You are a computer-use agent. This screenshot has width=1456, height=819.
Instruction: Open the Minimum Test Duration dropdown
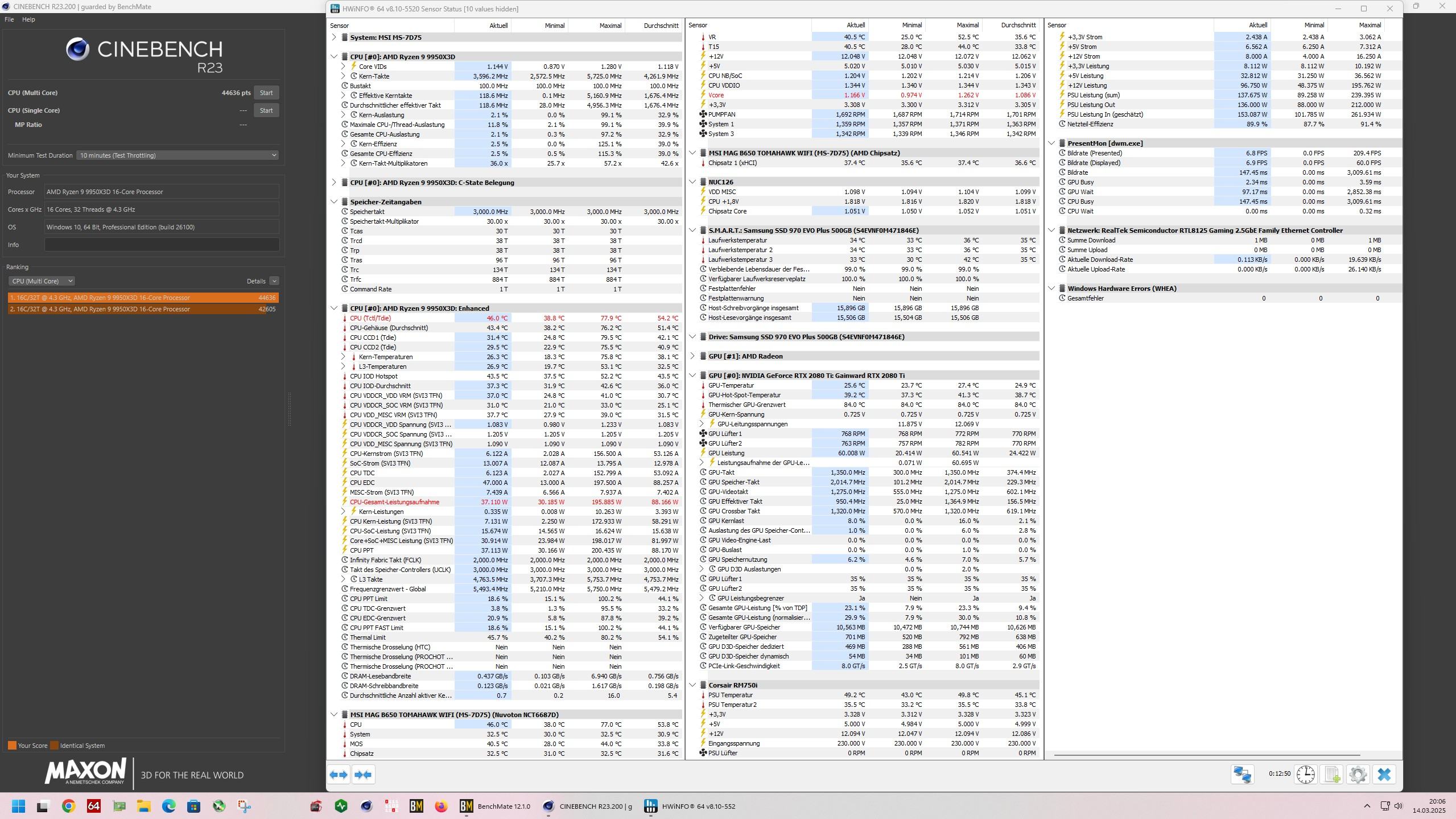[178, 155]
